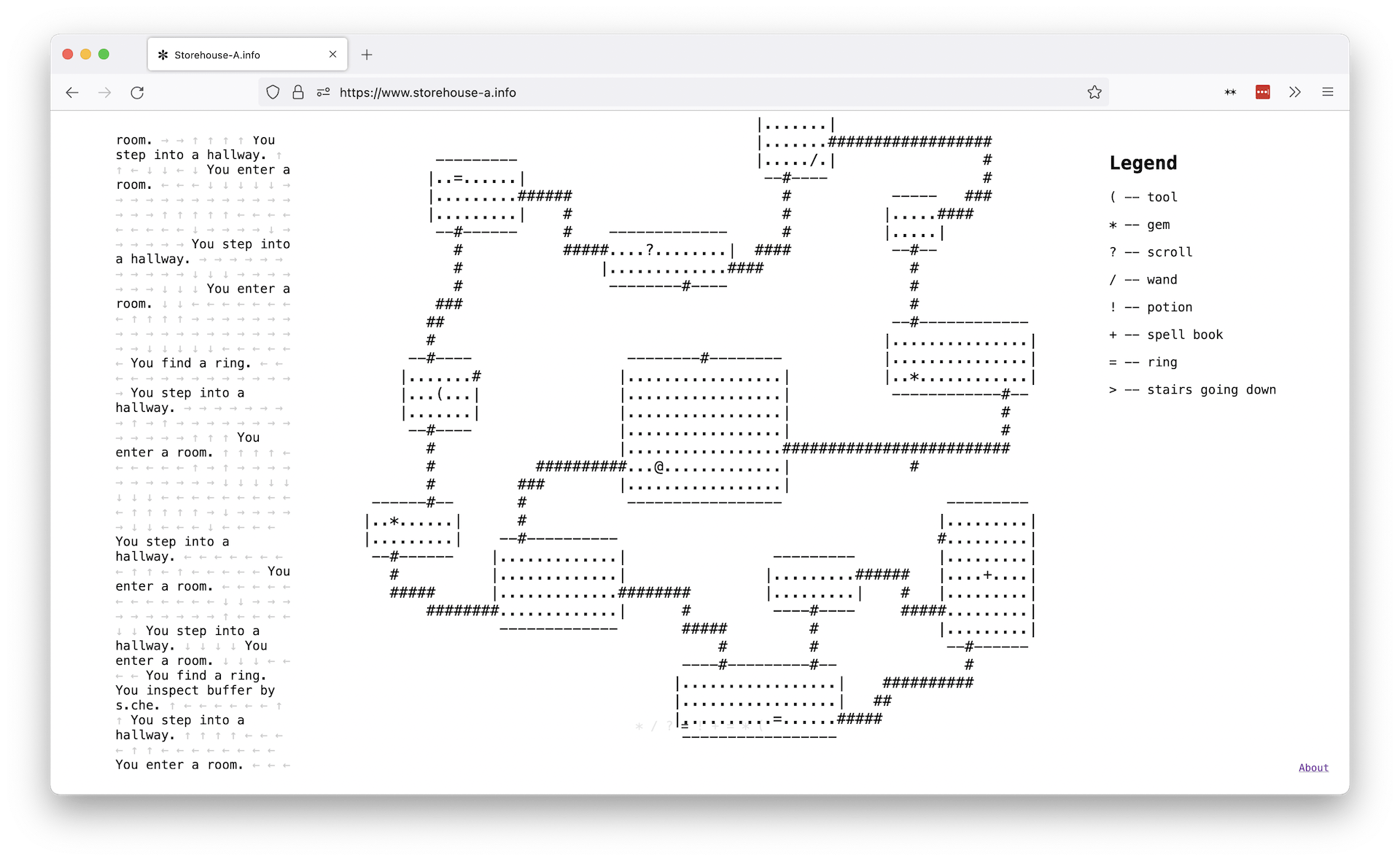
Task: Expand the browser overflow (>>) menu
Action: pos(1294,91)
